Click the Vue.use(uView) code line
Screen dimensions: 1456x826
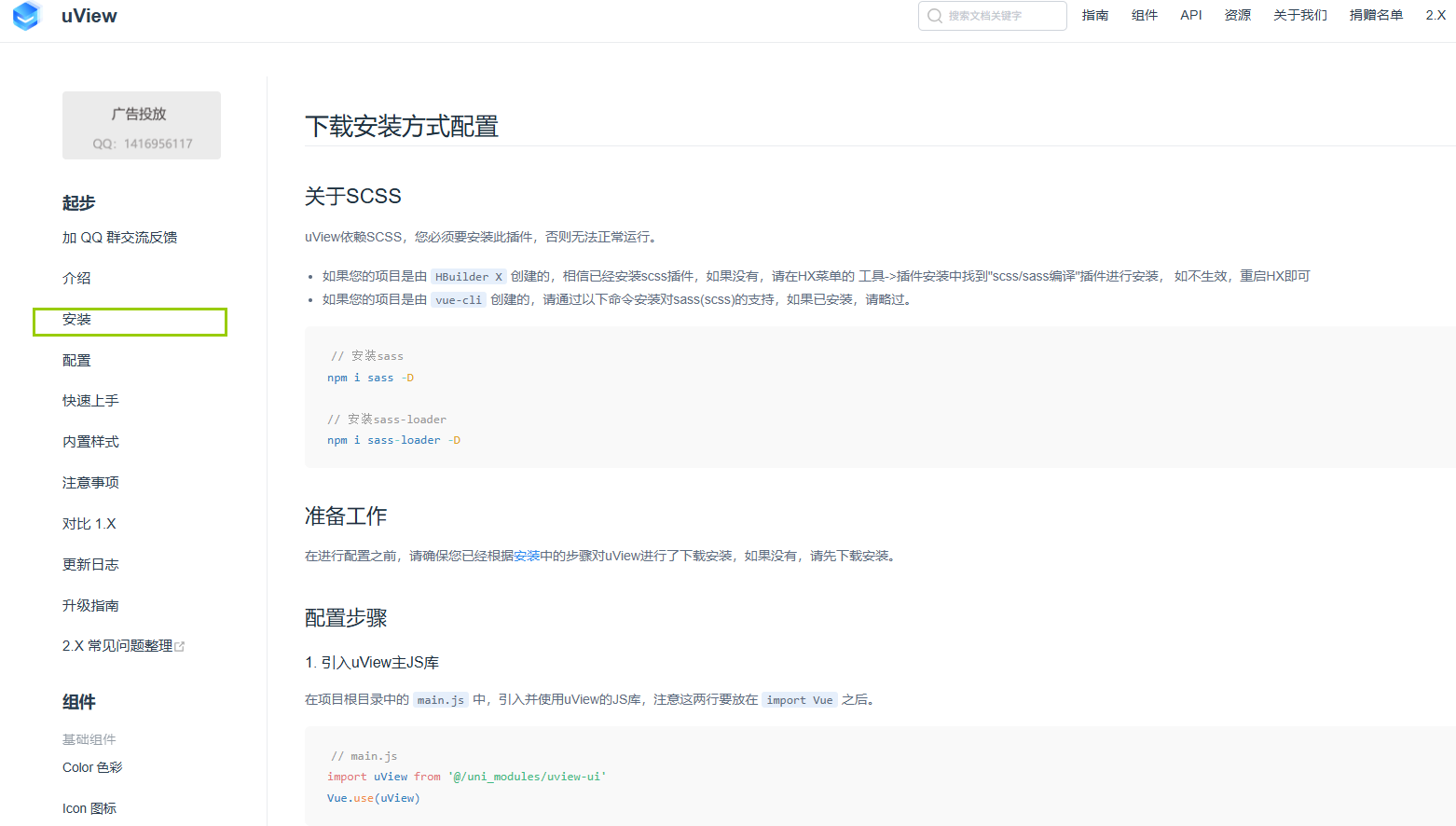pyautogui.click(x=373, y=798)
